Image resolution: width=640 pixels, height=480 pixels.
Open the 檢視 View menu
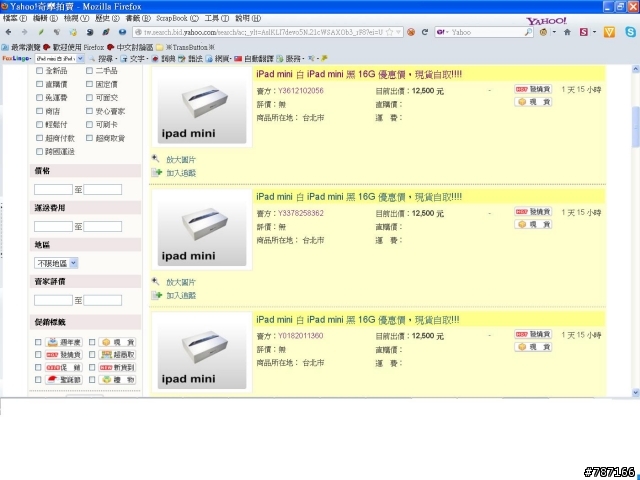(x=76, y=18)
